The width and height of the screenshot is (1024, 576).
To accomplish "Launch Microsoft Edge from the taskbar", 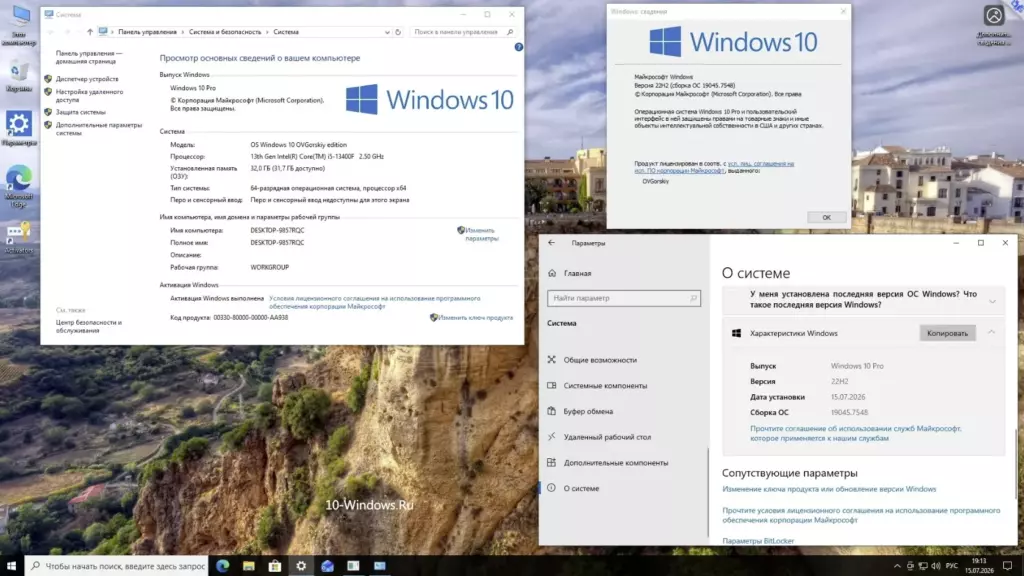I will pos(223,566).
